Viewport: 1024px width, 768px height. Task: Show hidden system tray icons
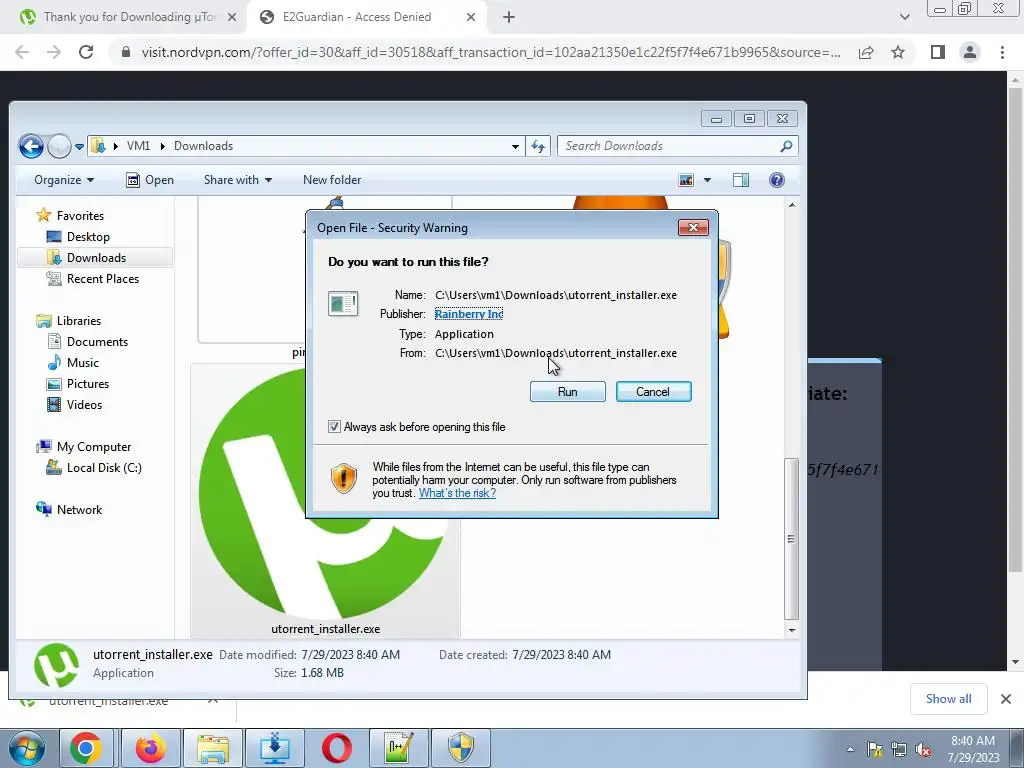click(850, 749)
